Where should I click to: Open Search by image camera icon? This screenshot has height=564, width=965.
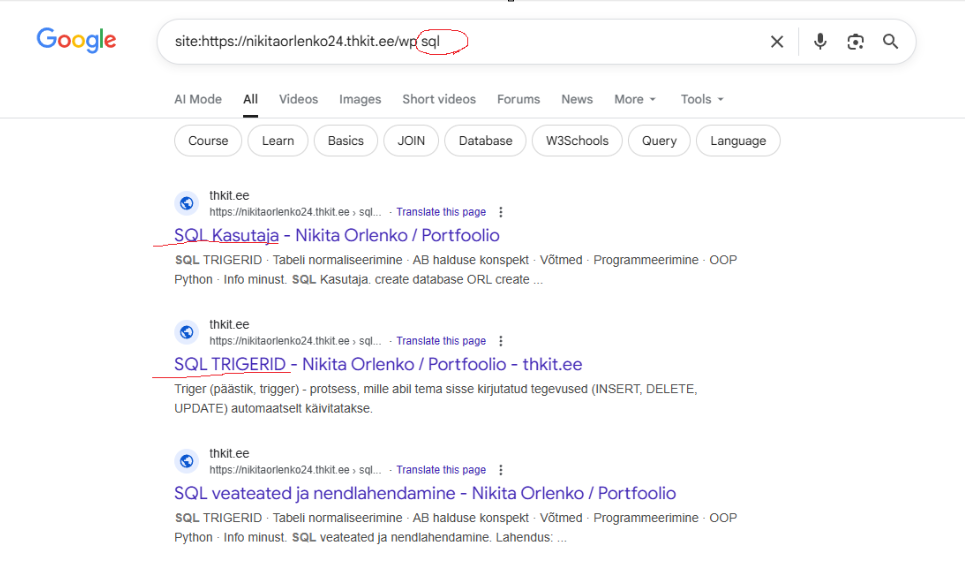point(855,42)
